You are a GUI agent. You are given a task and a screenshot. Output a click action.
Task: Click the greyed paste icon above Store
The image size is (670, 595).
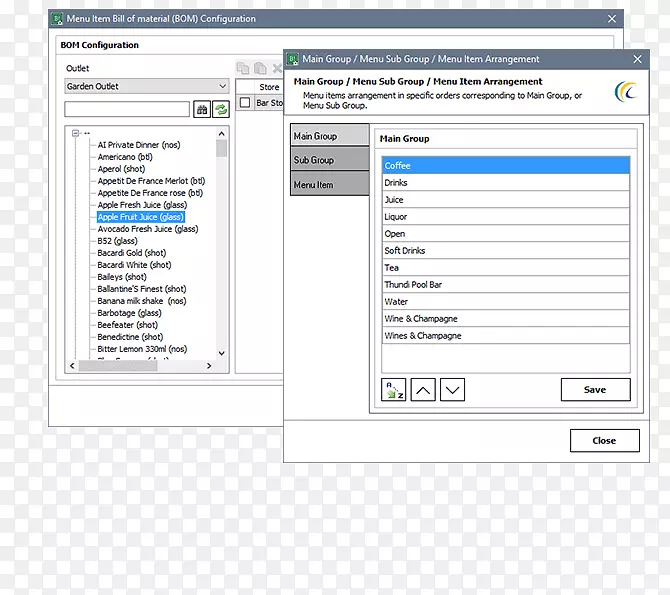[260, 69]
